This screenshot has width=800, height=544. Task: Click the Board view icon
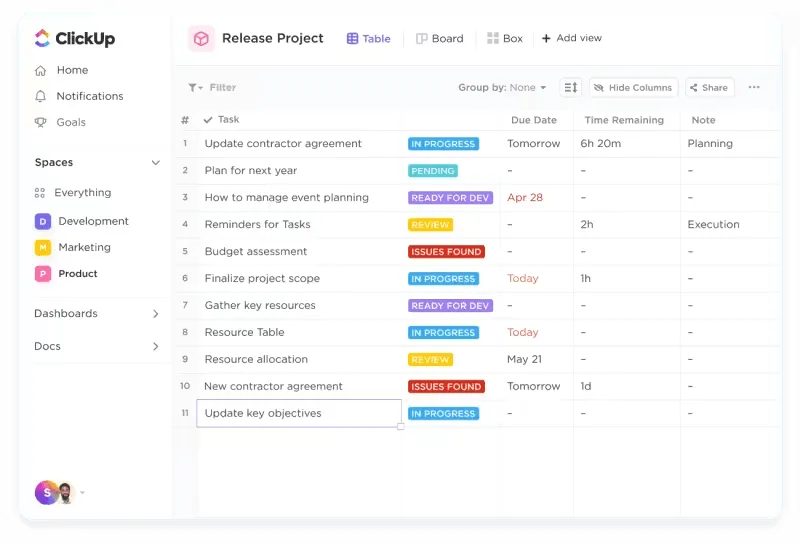click(421, 38)
